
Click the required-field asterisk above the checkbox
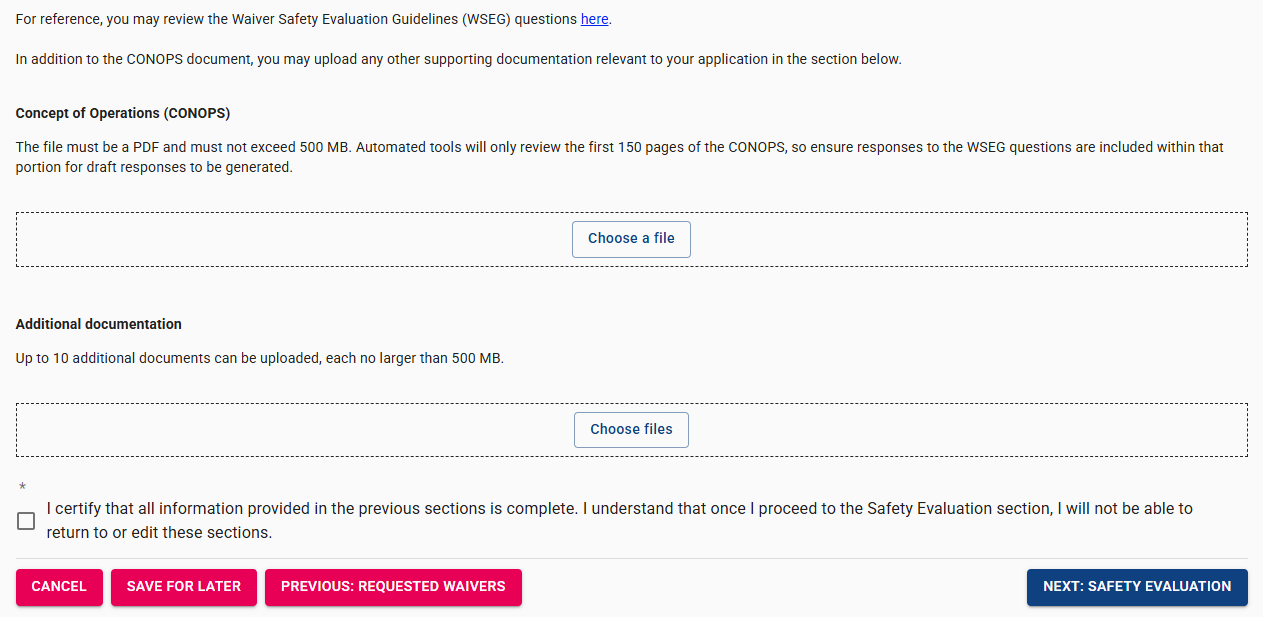click(22, 488)
